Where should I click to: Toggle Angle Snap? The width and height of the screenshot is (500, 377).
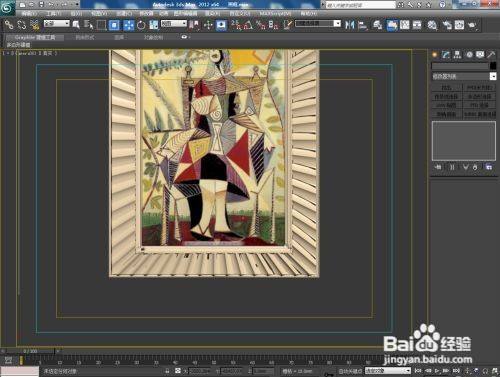click(x=248, y=25)
